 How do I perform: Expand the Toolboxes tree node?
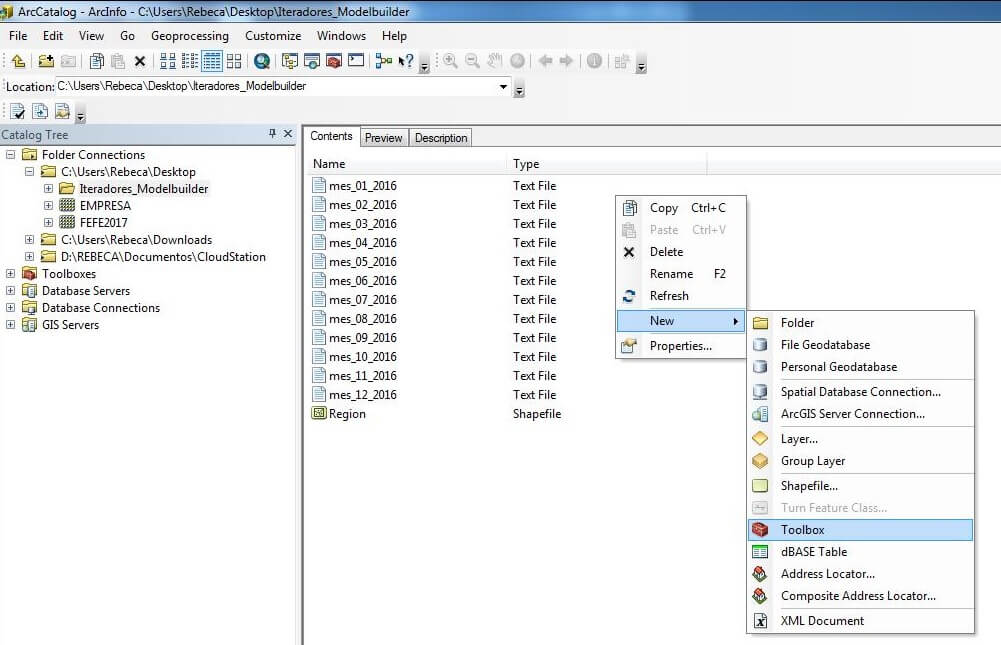(11, 274)
